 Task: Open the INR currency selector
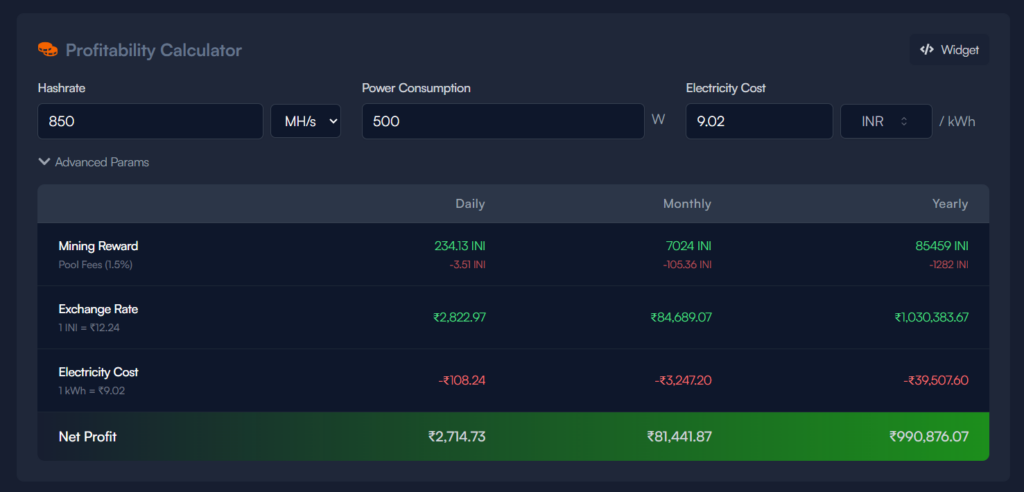coord(885,121)
